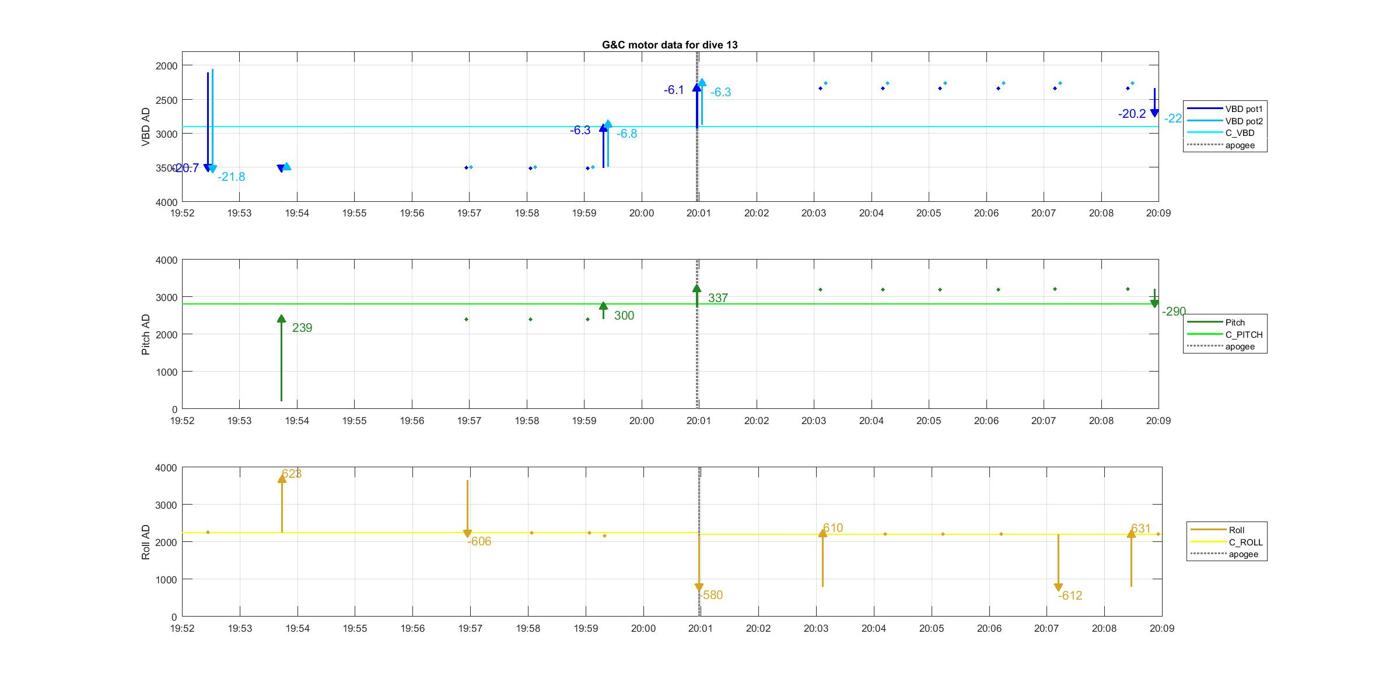
Task: Click the "VBD AD" y-axis label
Action: (x=146, y=126)
